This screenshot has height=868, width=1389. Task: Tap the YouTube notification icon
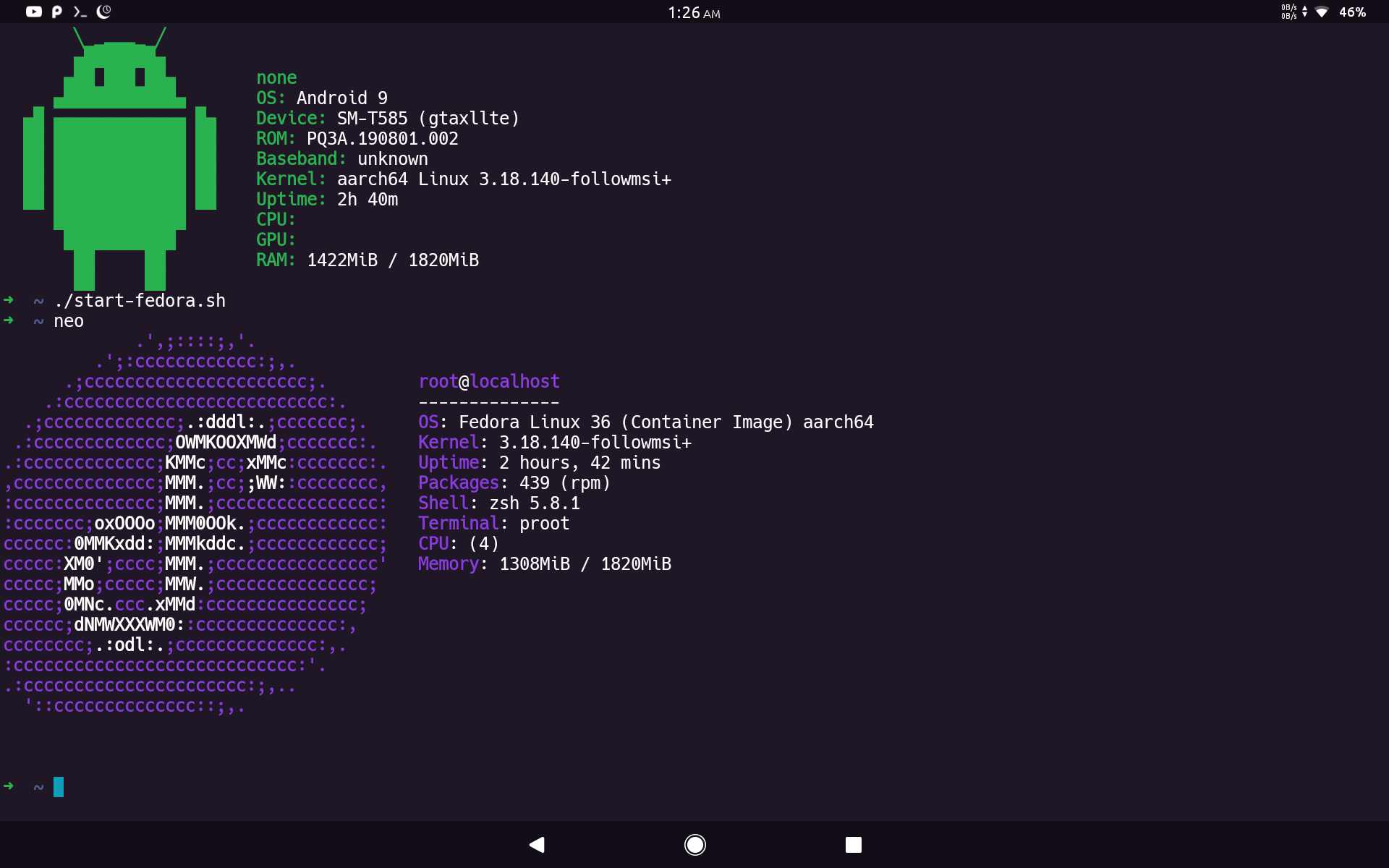(34, 12)
